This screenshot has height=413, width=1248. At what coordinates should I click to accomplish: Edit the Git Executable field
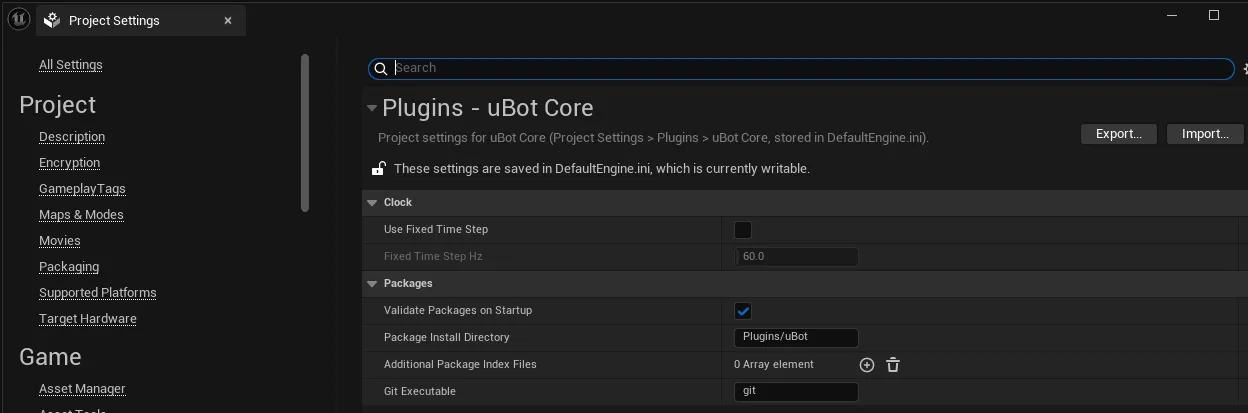pyautogui.click(x=797, y=392)
